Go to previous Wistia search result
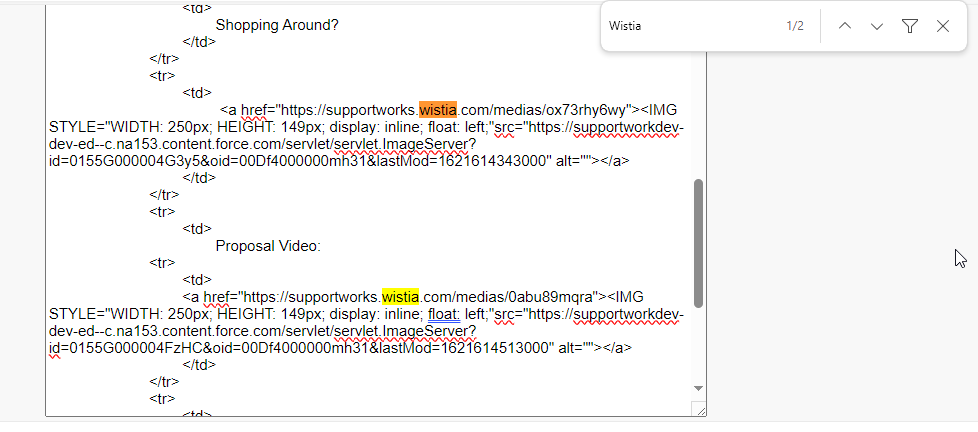 [845, 26]
